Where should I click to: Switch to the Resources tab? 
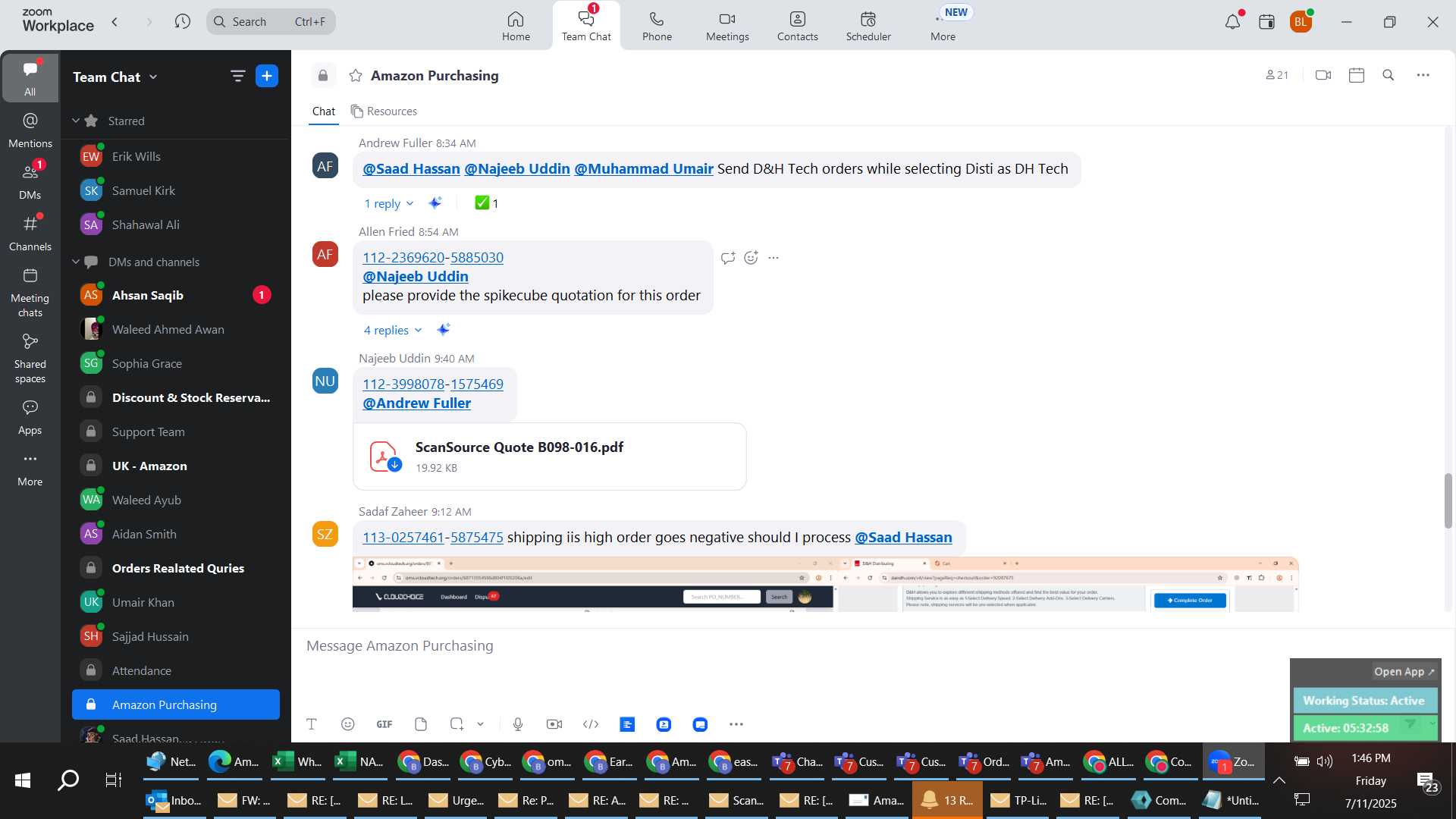coord(384,111)
